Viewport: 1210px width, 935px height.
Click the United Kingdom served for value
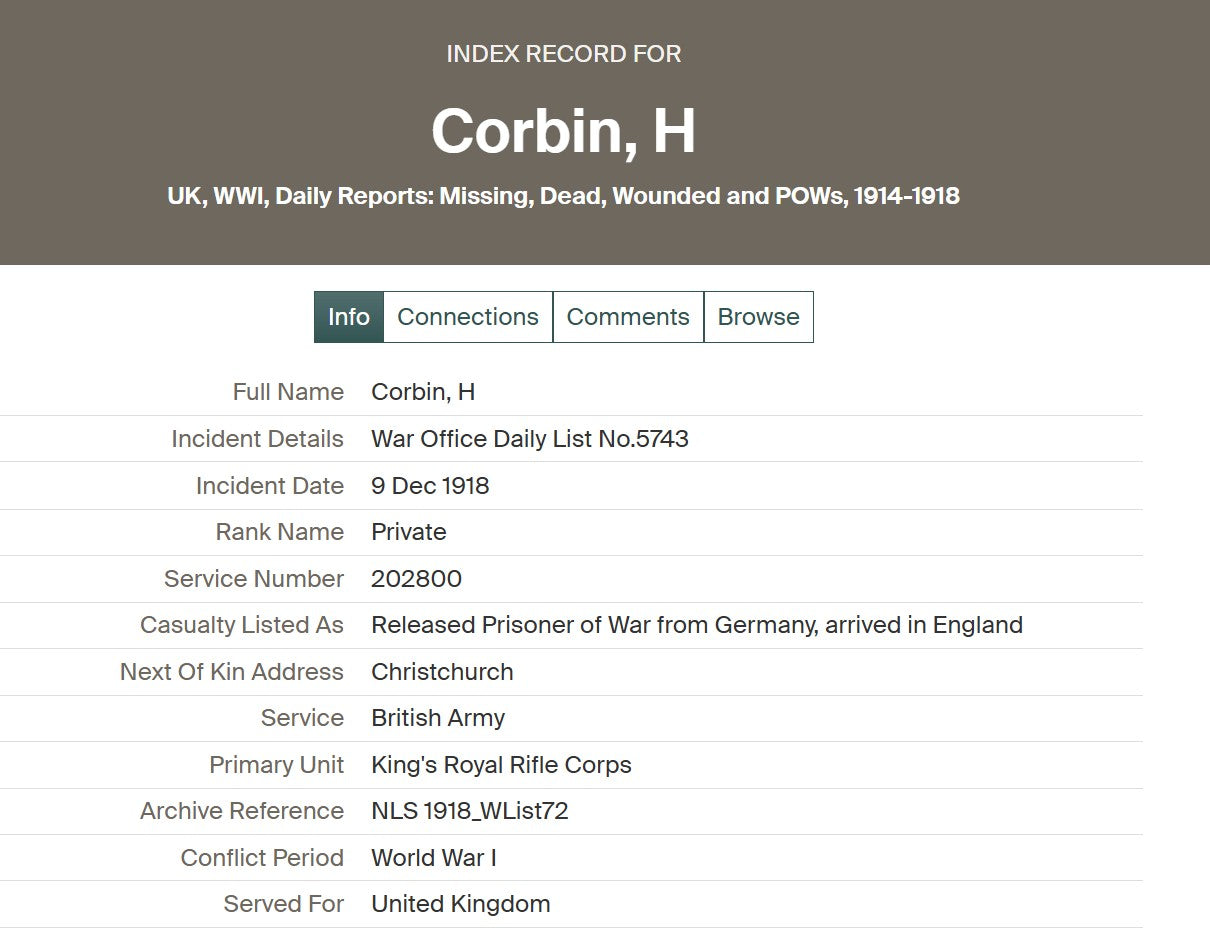(x=461, y=904)
